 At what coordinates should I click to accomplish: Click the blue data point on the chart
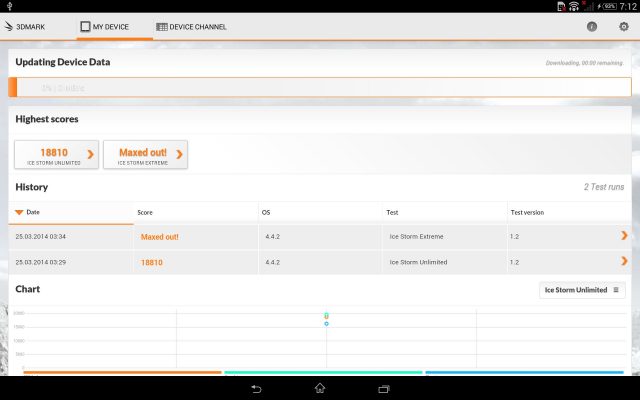pos(327,324)
